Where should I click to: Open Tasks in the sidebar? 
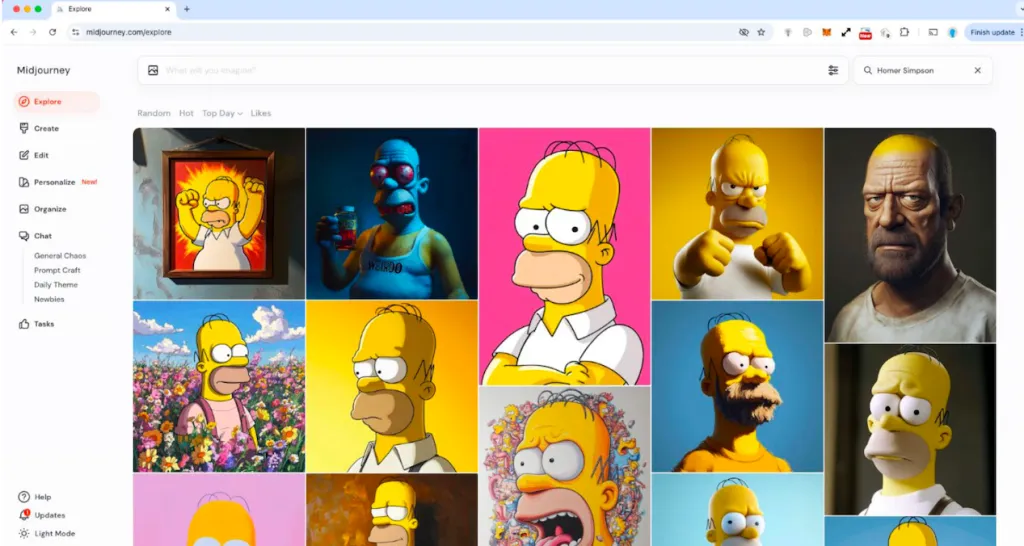(x=43, y=324)
